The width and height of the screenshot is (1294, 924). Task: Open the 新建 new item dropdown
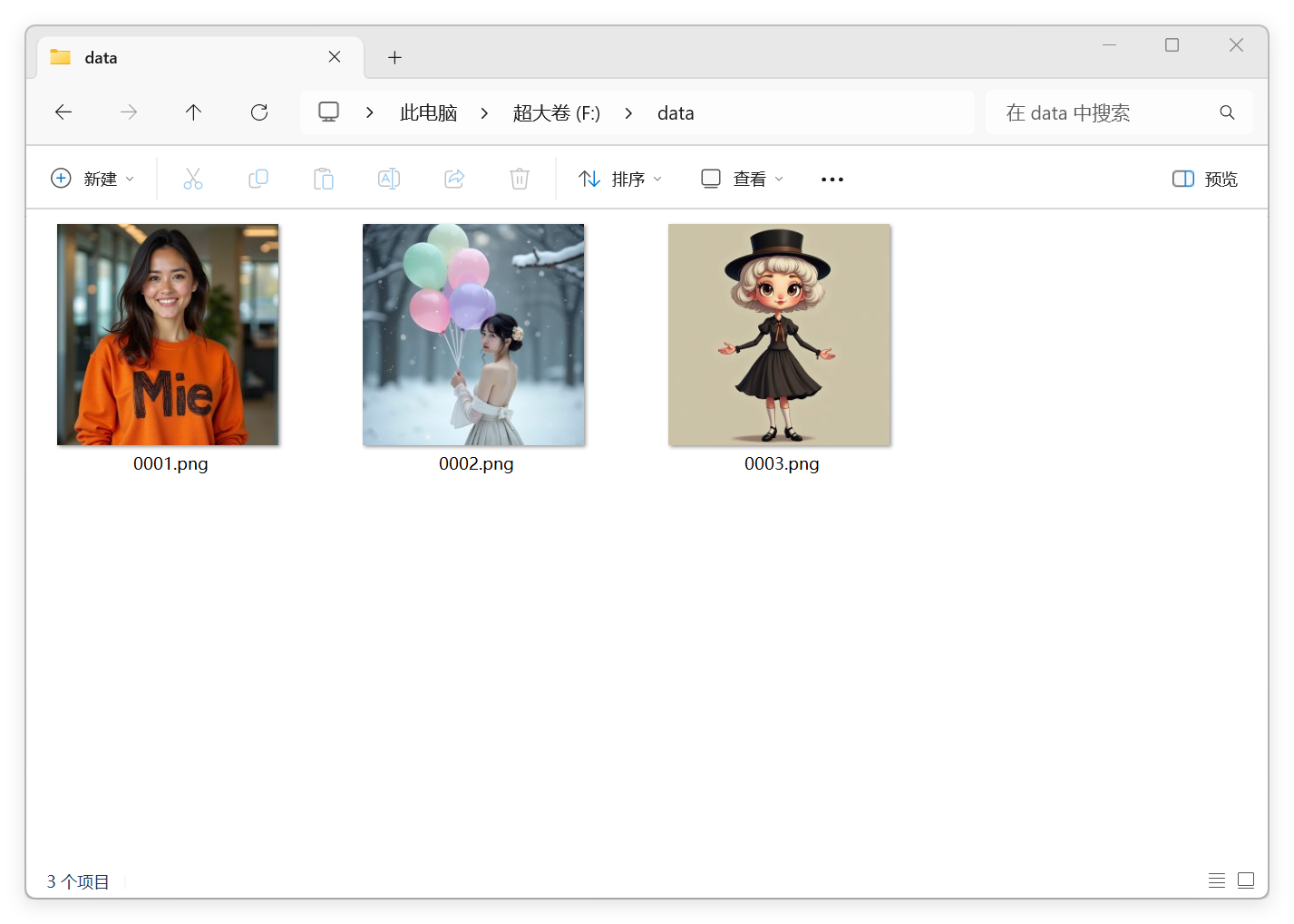click(92, 179)
